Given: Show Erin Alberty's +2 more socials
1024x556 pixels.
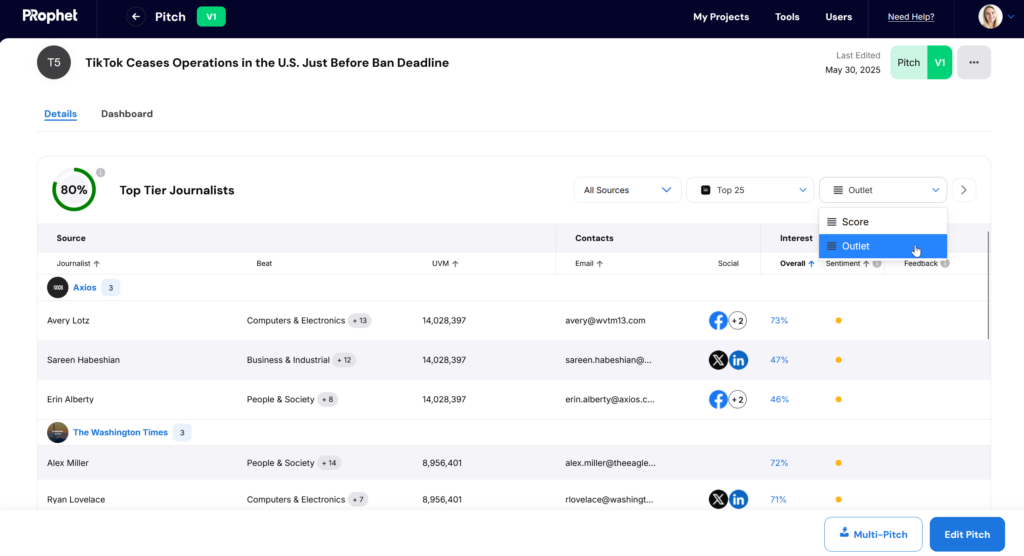Looking at the screenshot, I should 737,399.
